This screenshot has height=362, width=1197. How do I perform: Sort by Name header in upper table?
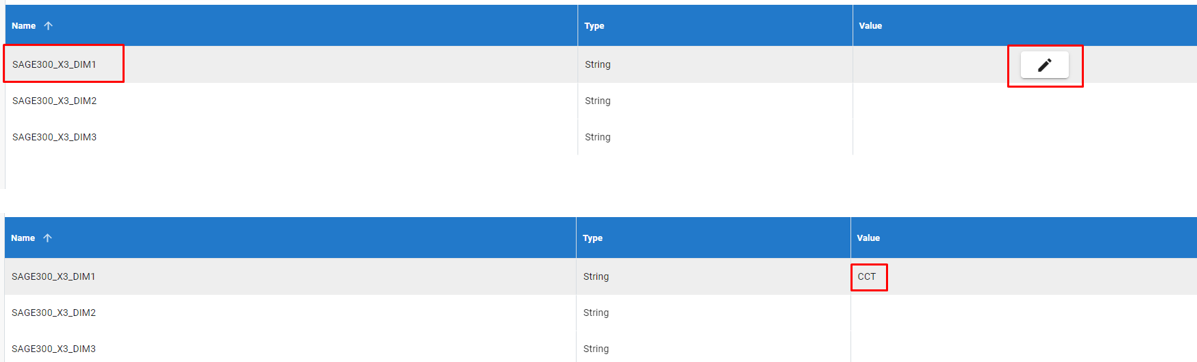(24, 26)
